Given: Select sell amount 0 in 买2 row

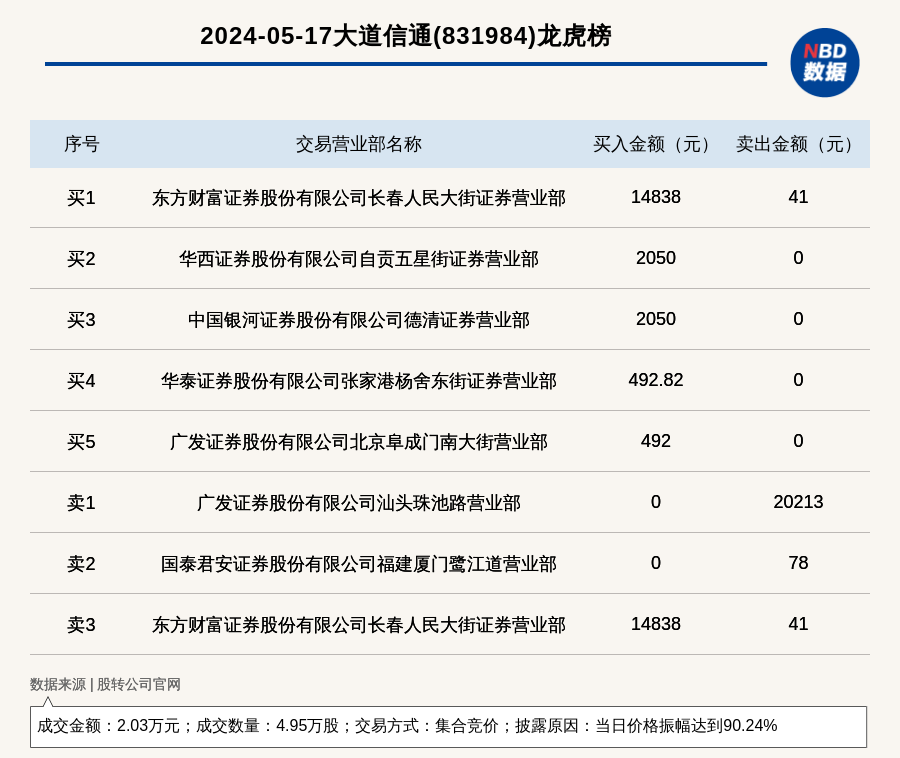Looking at the screenshot, I should pos(798,258).
